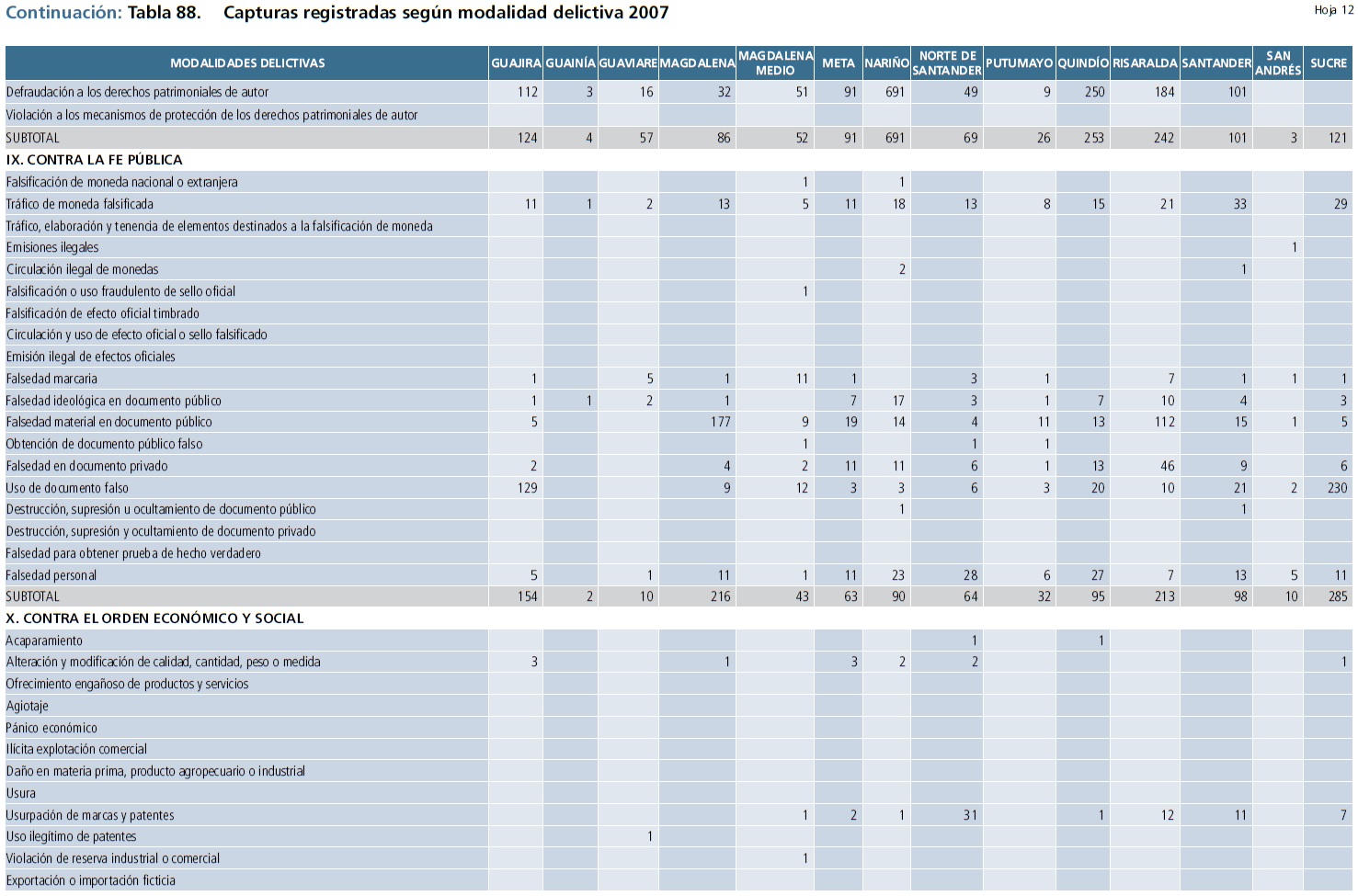
Task: Click the 'Uso de documento falso' row label
Action: [67, 488]
